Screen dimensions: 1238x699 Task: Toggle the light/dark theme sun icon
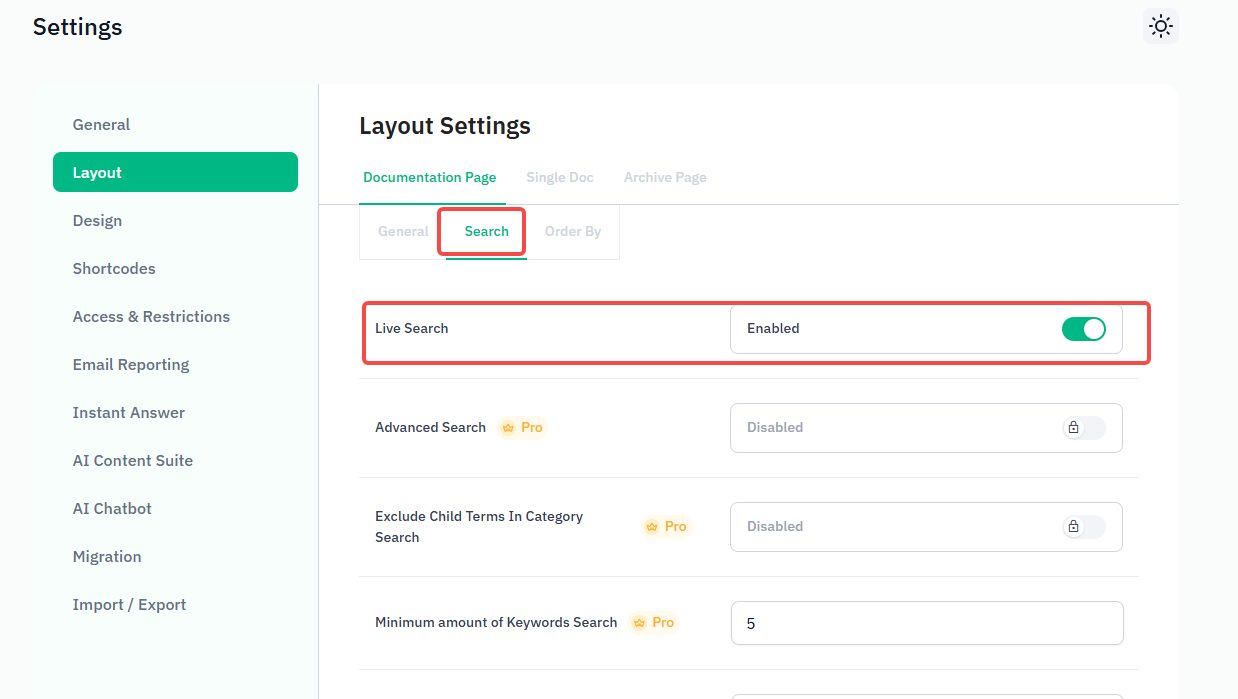[1160, 26]
